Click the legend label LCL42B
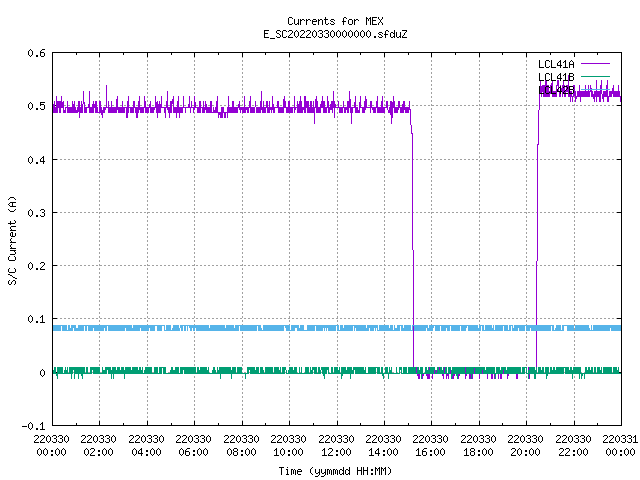This screenshot has width=640, height=480. [x=556, y=90]
